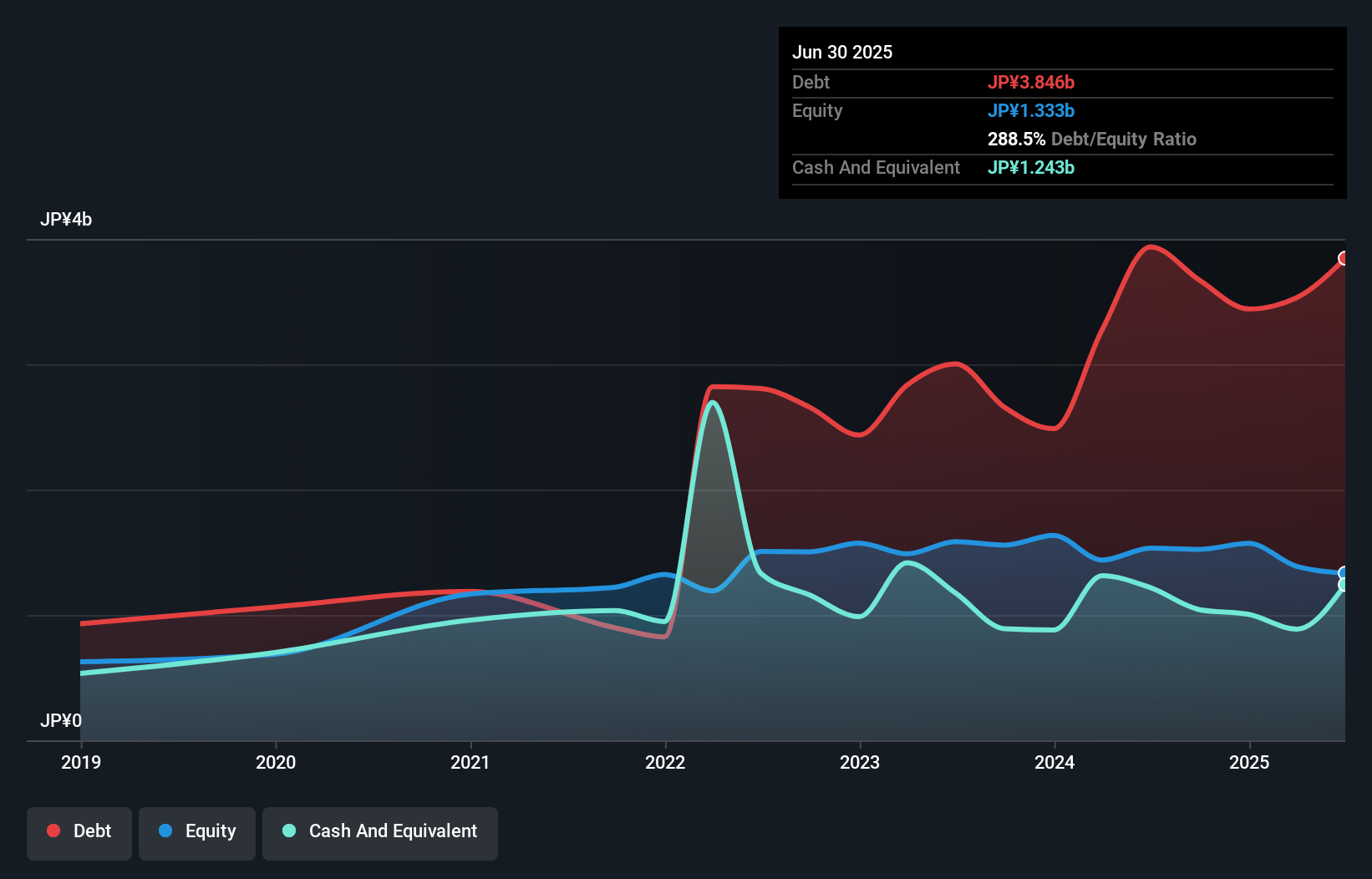
Task: Click the JP¥4b axis label
Action: [66, 219]
